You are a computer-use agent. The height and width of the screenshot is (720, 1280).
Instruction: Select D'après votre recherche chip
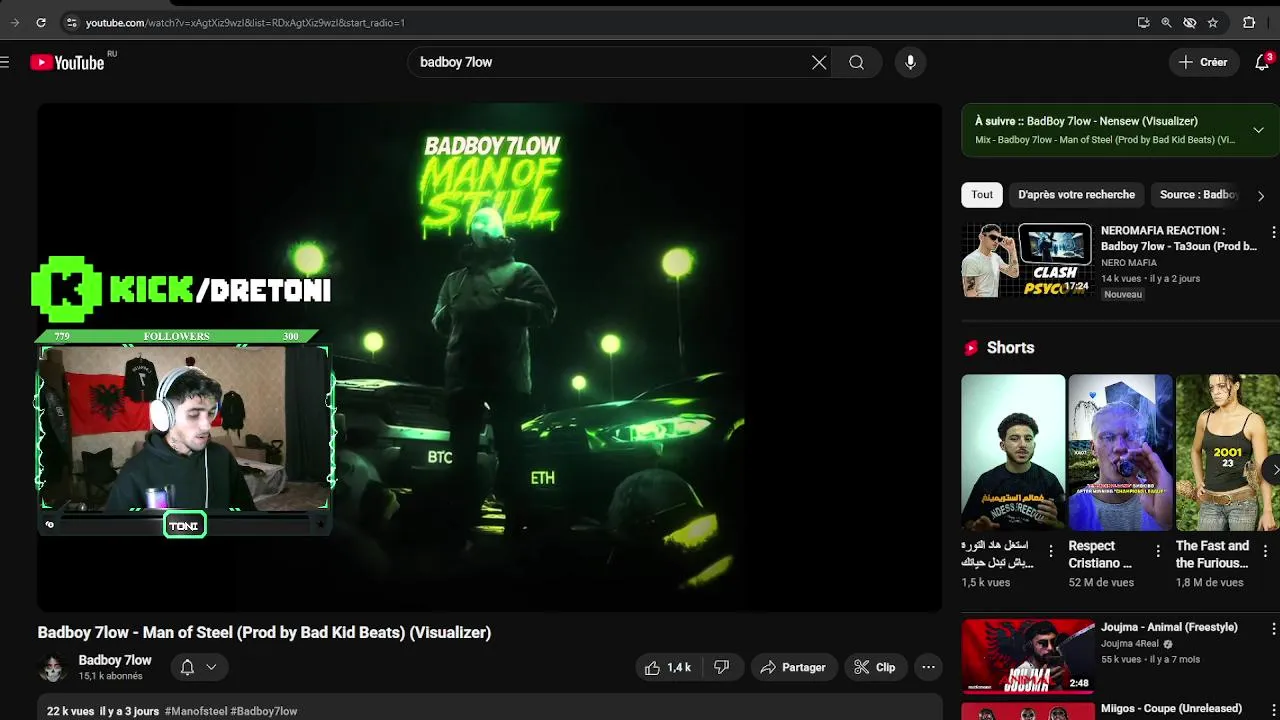(x=1076, y=195)
